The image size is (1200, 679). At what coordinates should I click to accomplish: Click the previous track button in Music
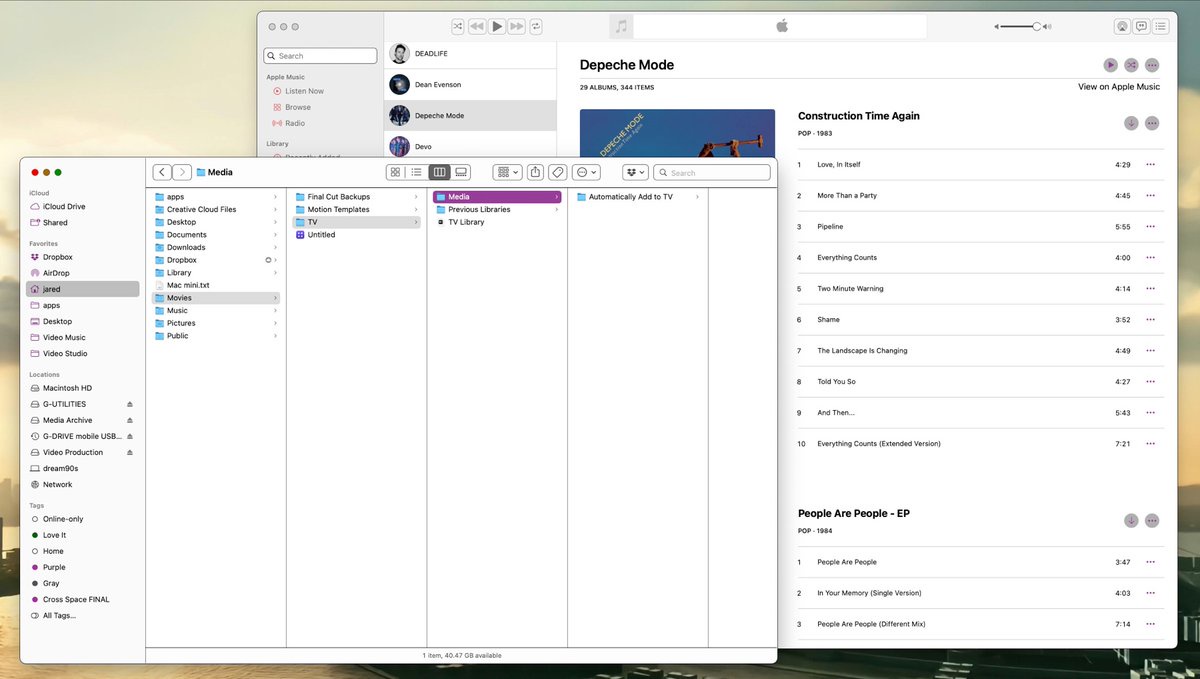[477, 27]
